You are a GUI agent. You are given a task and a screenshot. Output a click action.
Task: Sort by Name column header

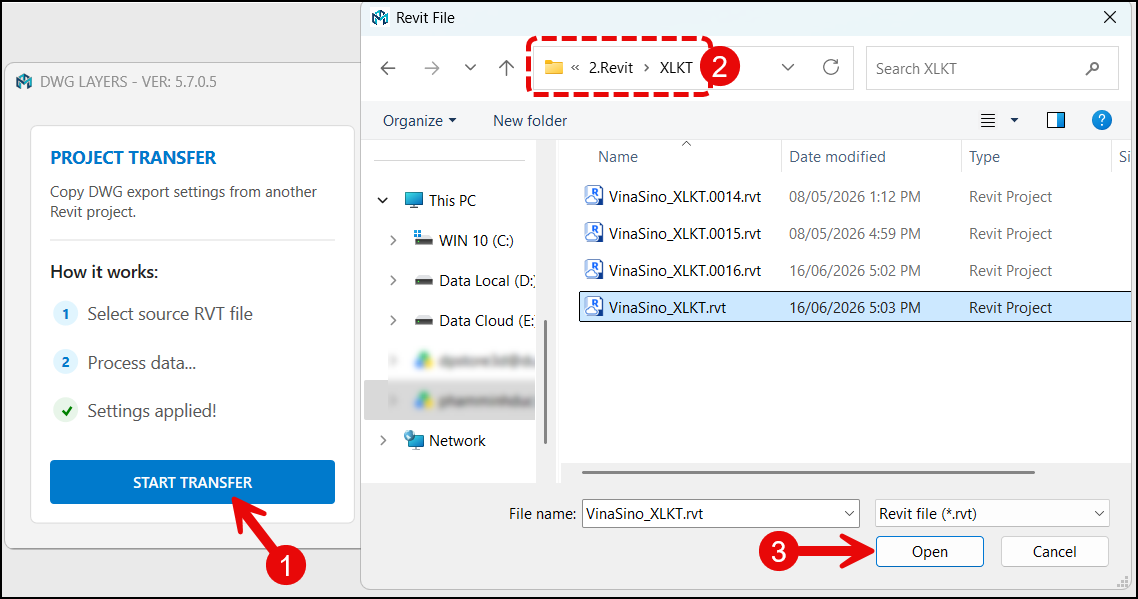pos(618,157)
